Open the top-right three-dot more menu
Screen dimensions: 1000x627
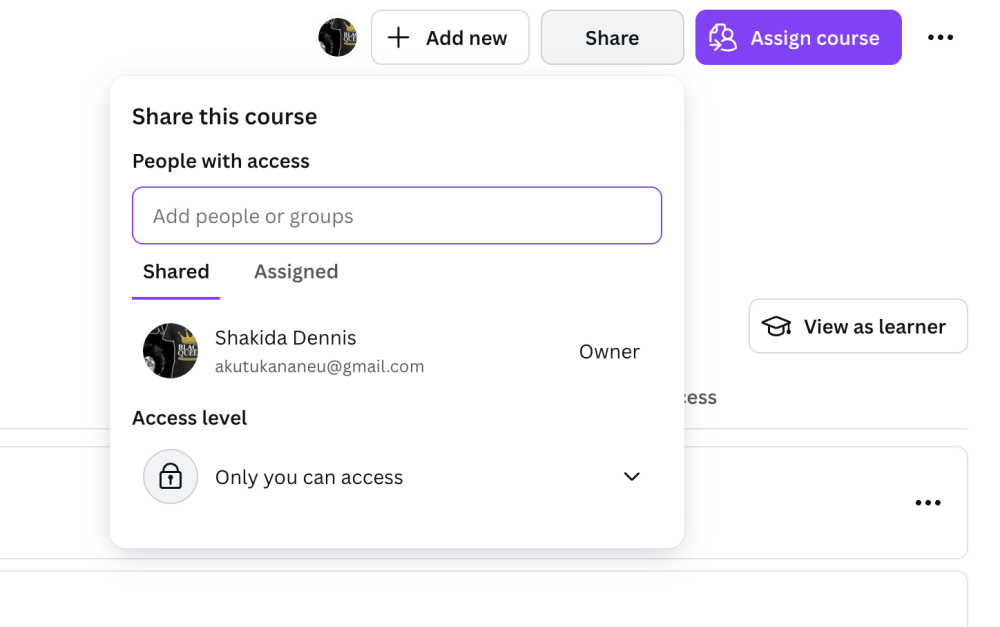pos(940,38)
